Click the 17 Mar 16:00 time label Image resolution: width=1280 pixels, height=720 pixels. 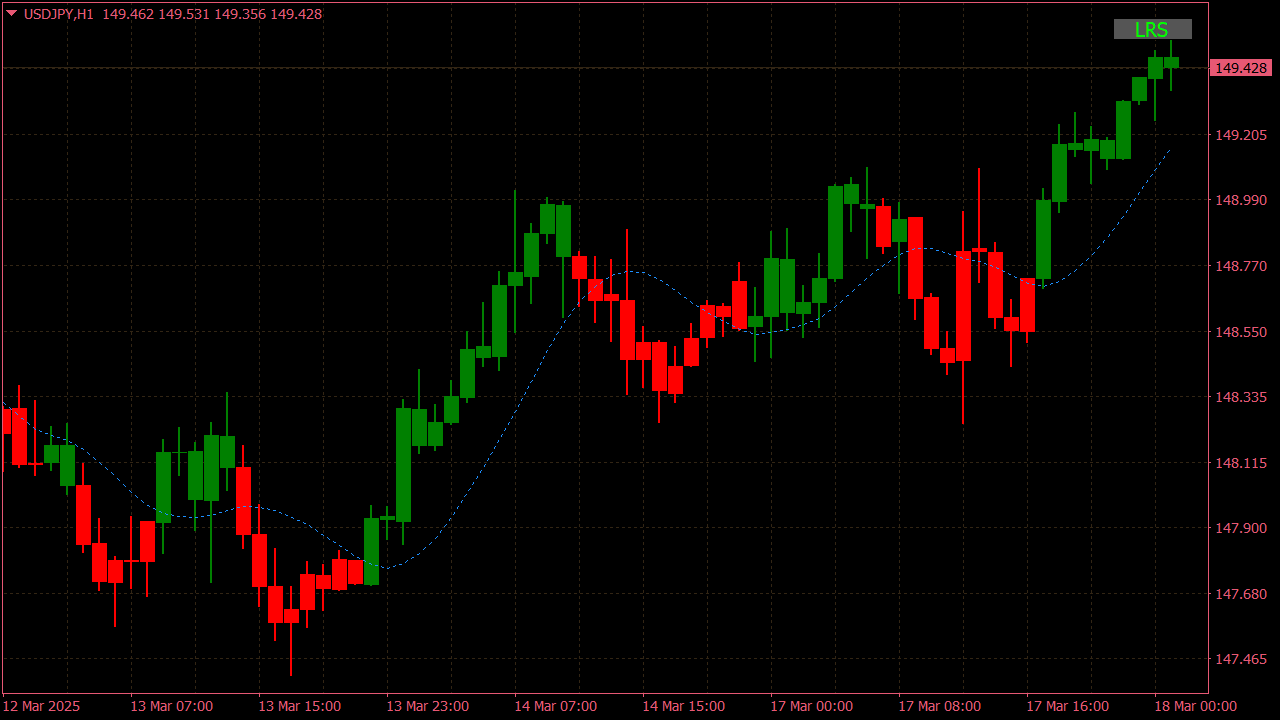tap(1067, 706)
